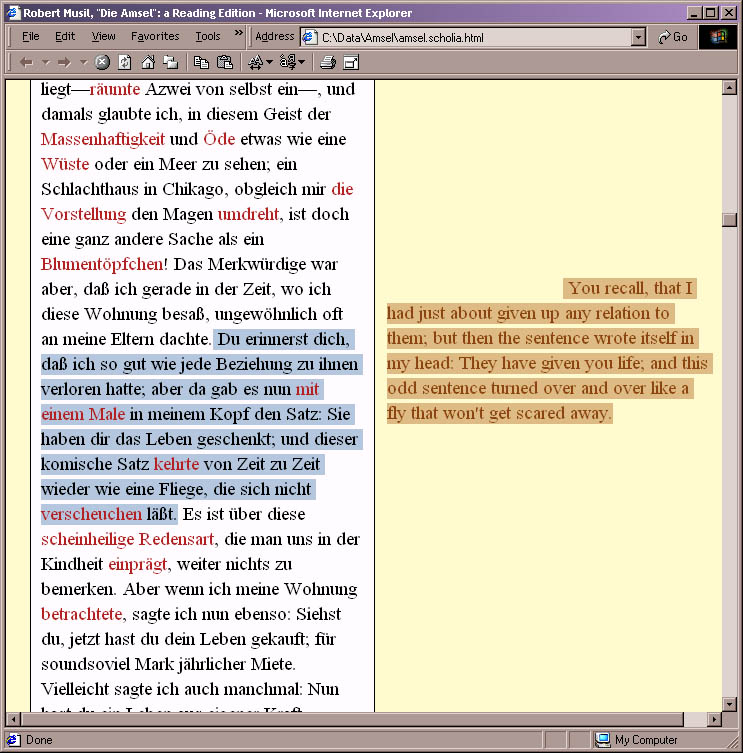Open the Back button history dropdown
Screen dimensions: 743x753
[46, 62]
